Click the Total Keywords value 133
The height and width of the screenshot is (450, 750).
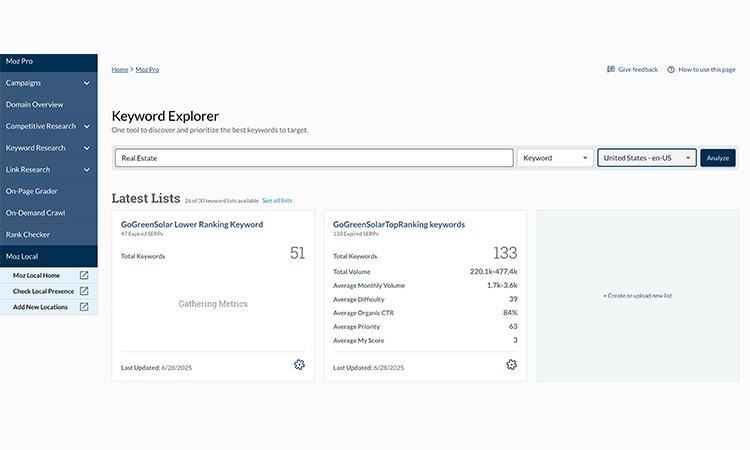(x=505, y=253)
